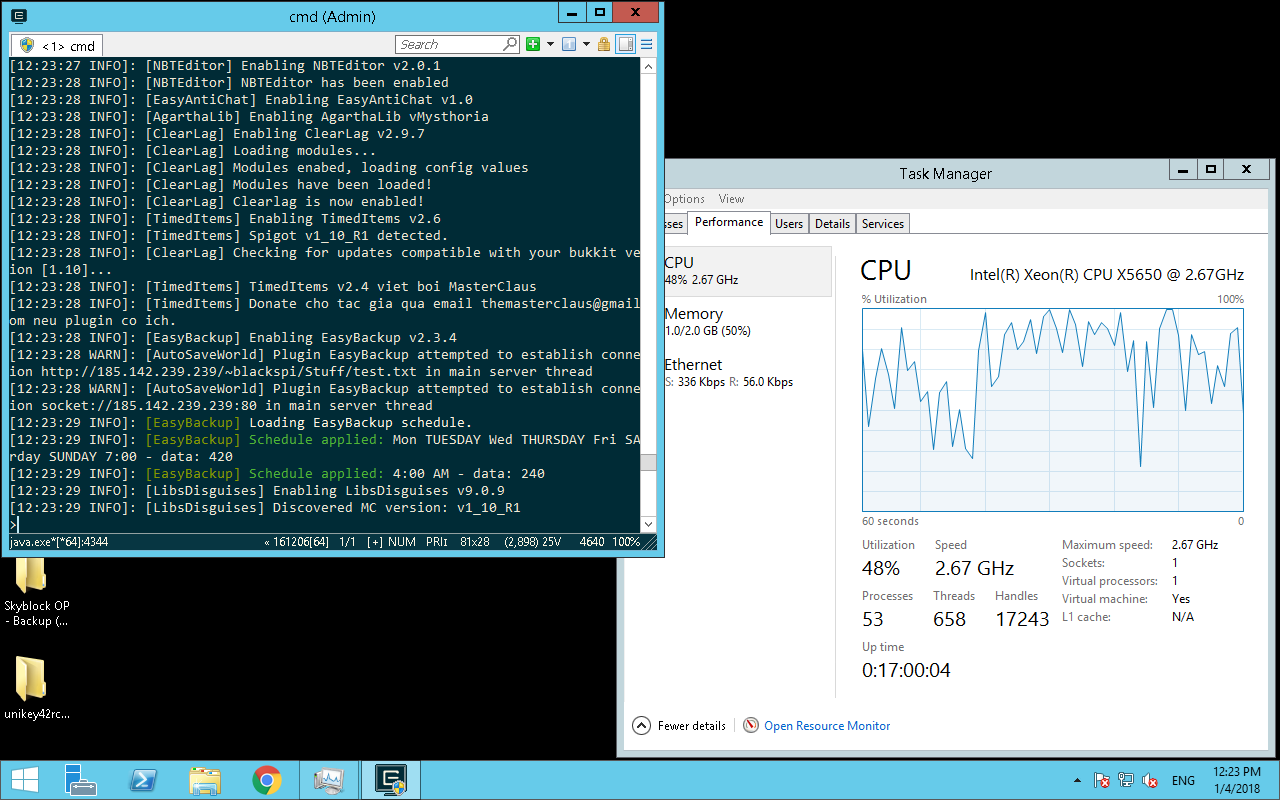1280x800 pixels.
Task: Click the Open Resource Monitor link
Action: pos(826,726)
